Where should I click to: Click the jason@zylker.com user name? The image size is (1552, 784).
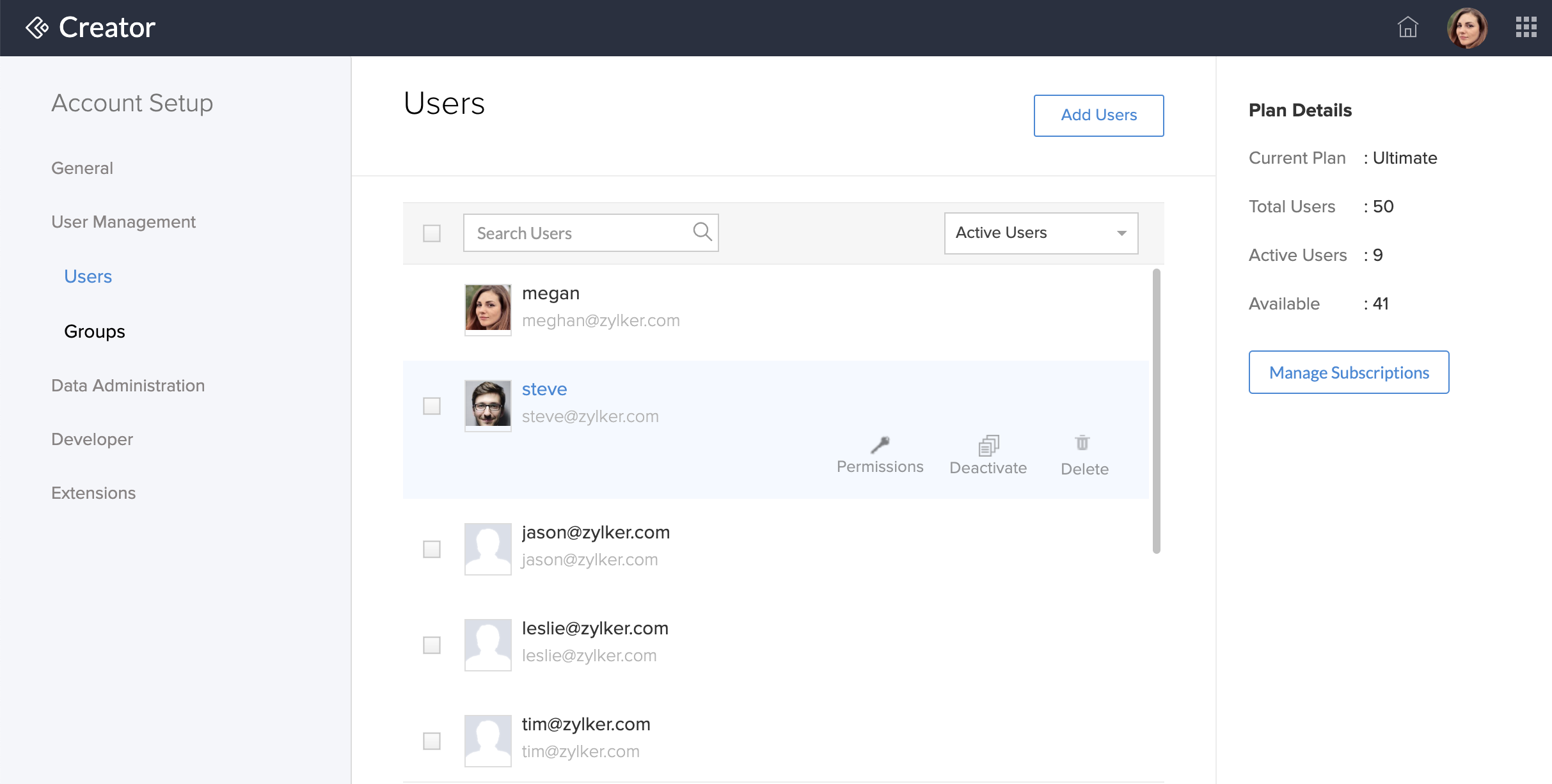[x=596, y=533]
